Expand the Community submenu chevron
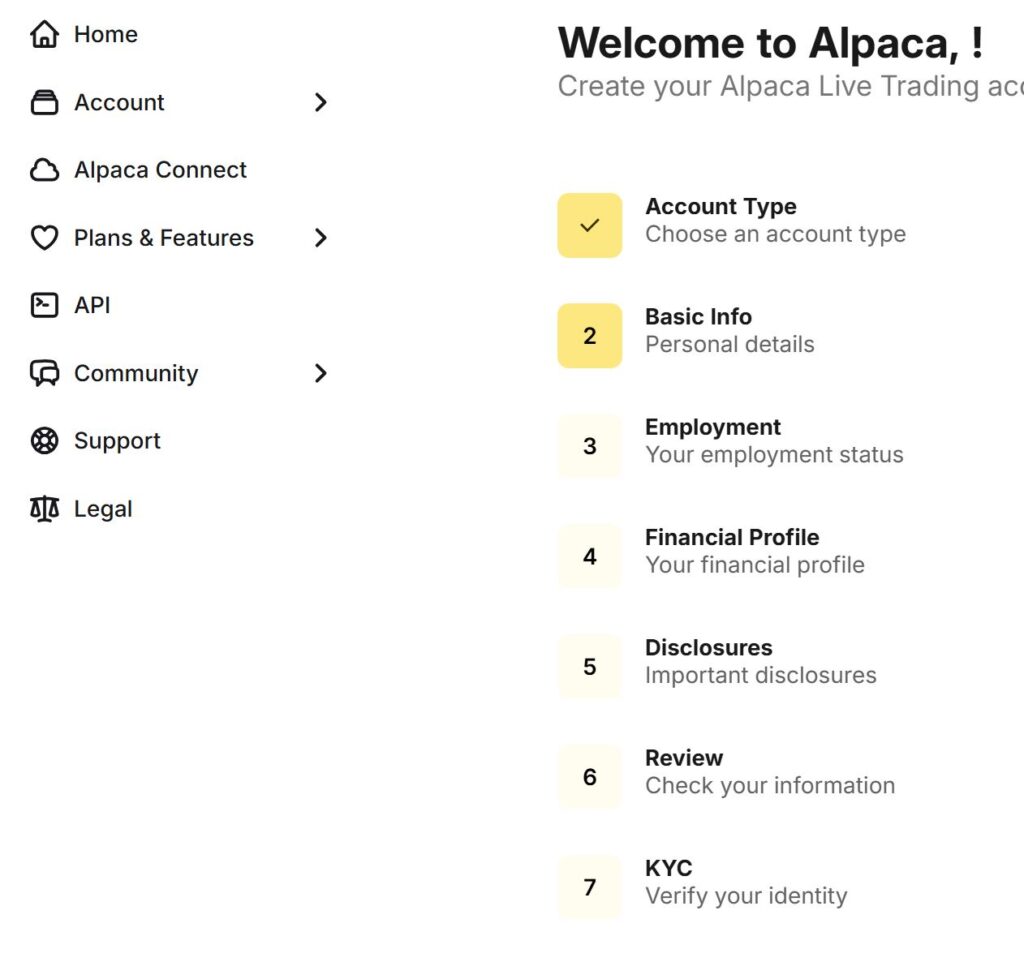 (320, 373)
